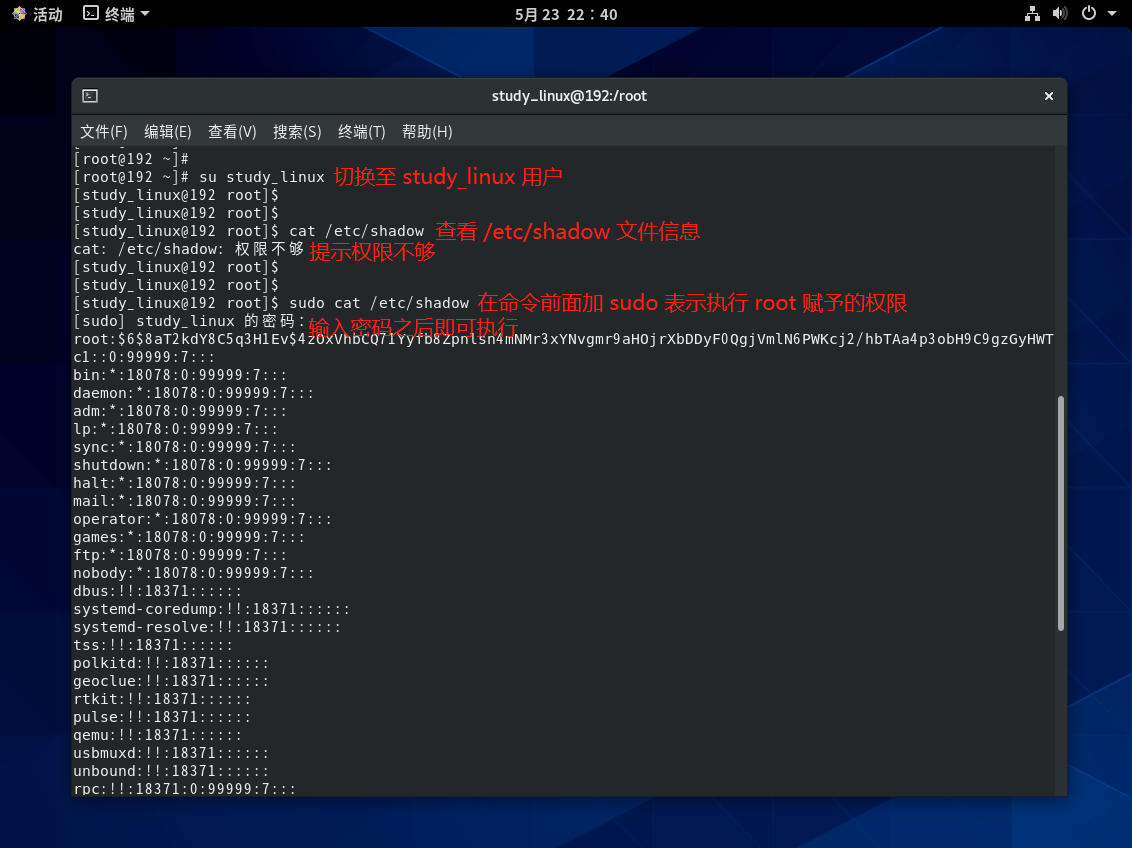Open the 帮助(H) menu

click(427, 131)
